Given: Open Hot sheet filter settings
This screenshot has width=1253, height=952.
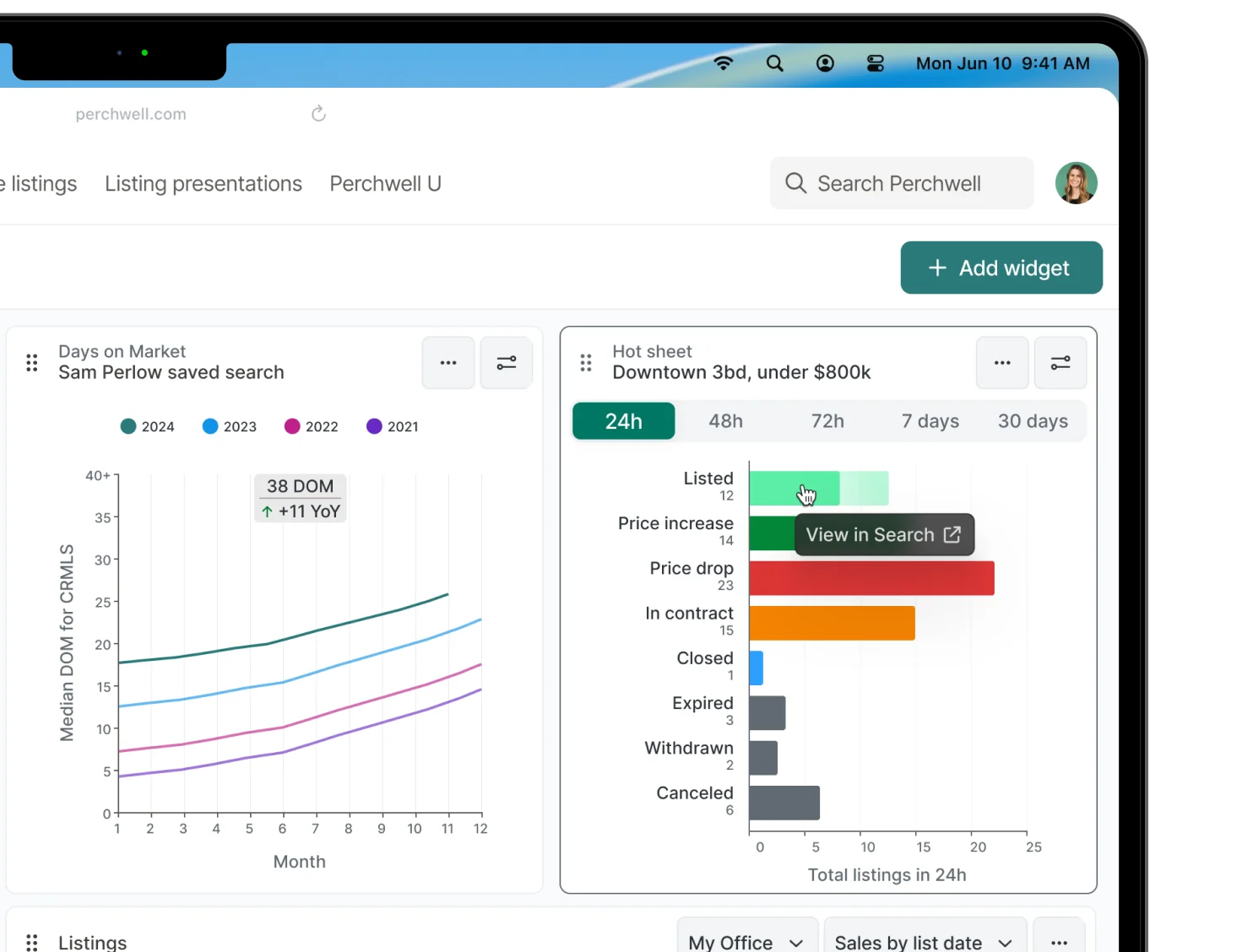Looking at the screenshot, I should point(1060,363).
